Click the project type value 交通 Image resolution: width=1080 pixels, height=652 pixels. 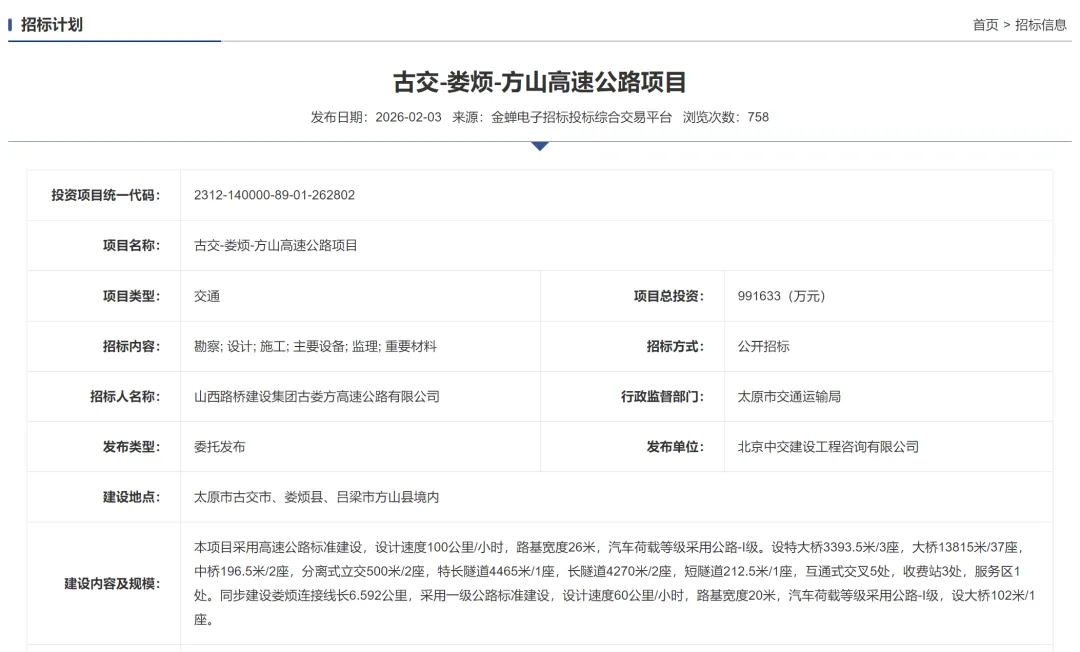[x=207, y=296]
